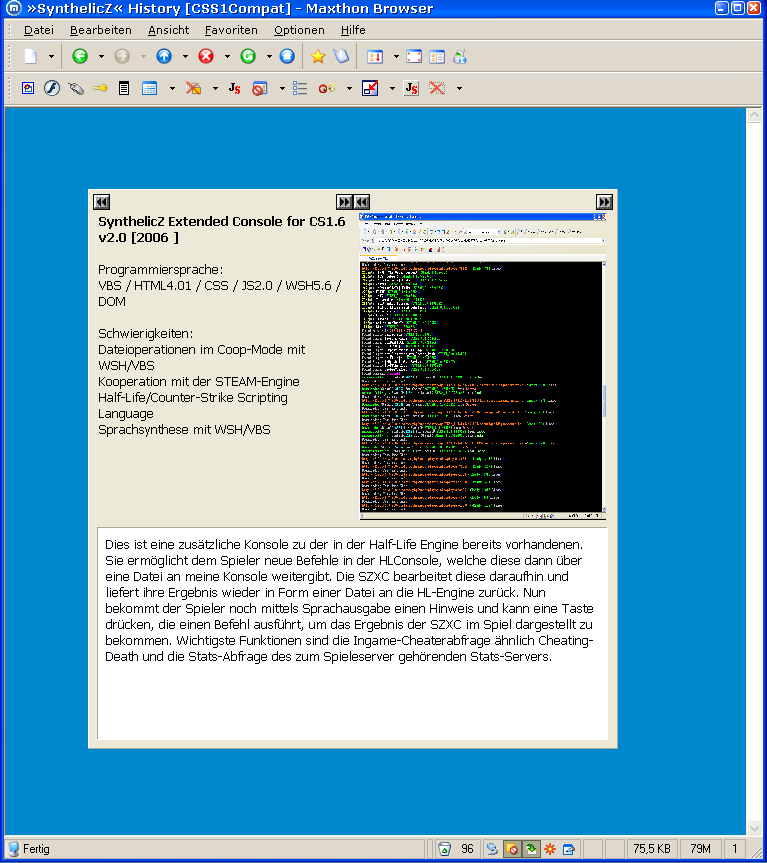The width and height of the screenshot is (767, 863).
Task: Open dropdown beside the red-yellow circles icon
Action: tap(349, 88)
